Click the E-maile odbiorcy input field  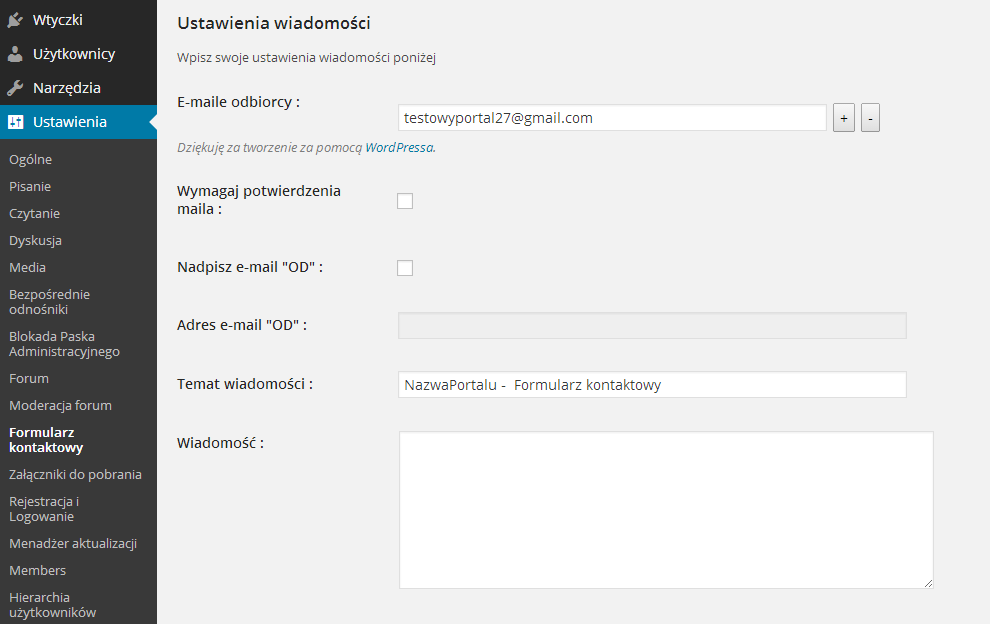612,118
